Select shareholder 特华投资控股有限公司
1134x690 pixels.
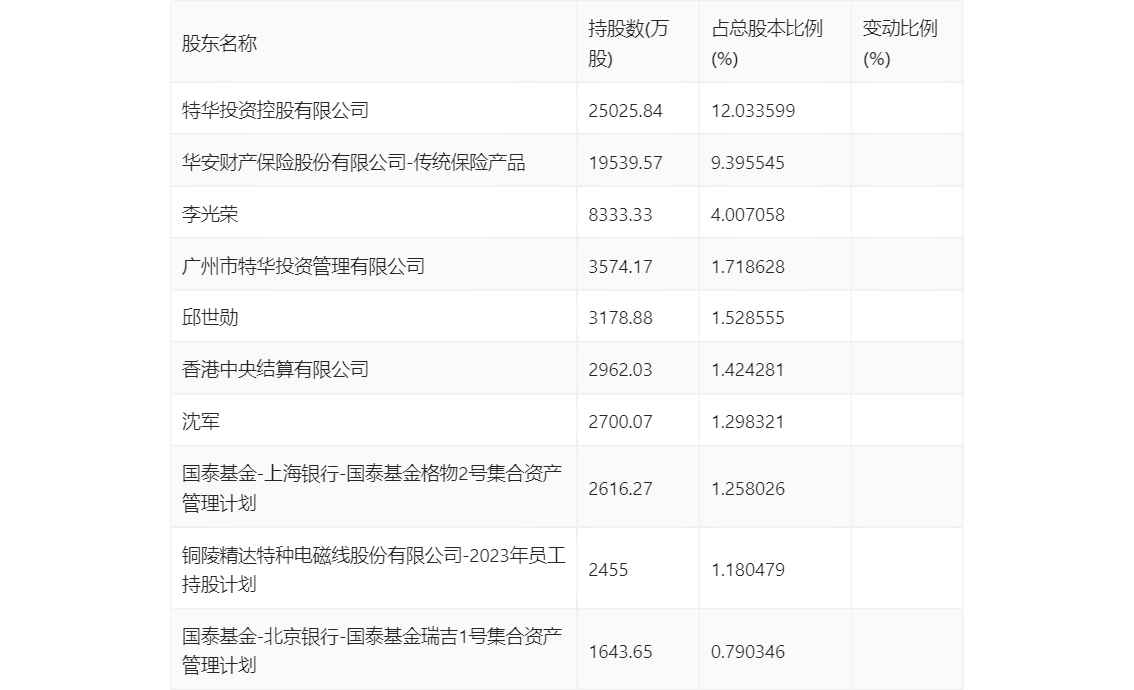tap(276, 110)
